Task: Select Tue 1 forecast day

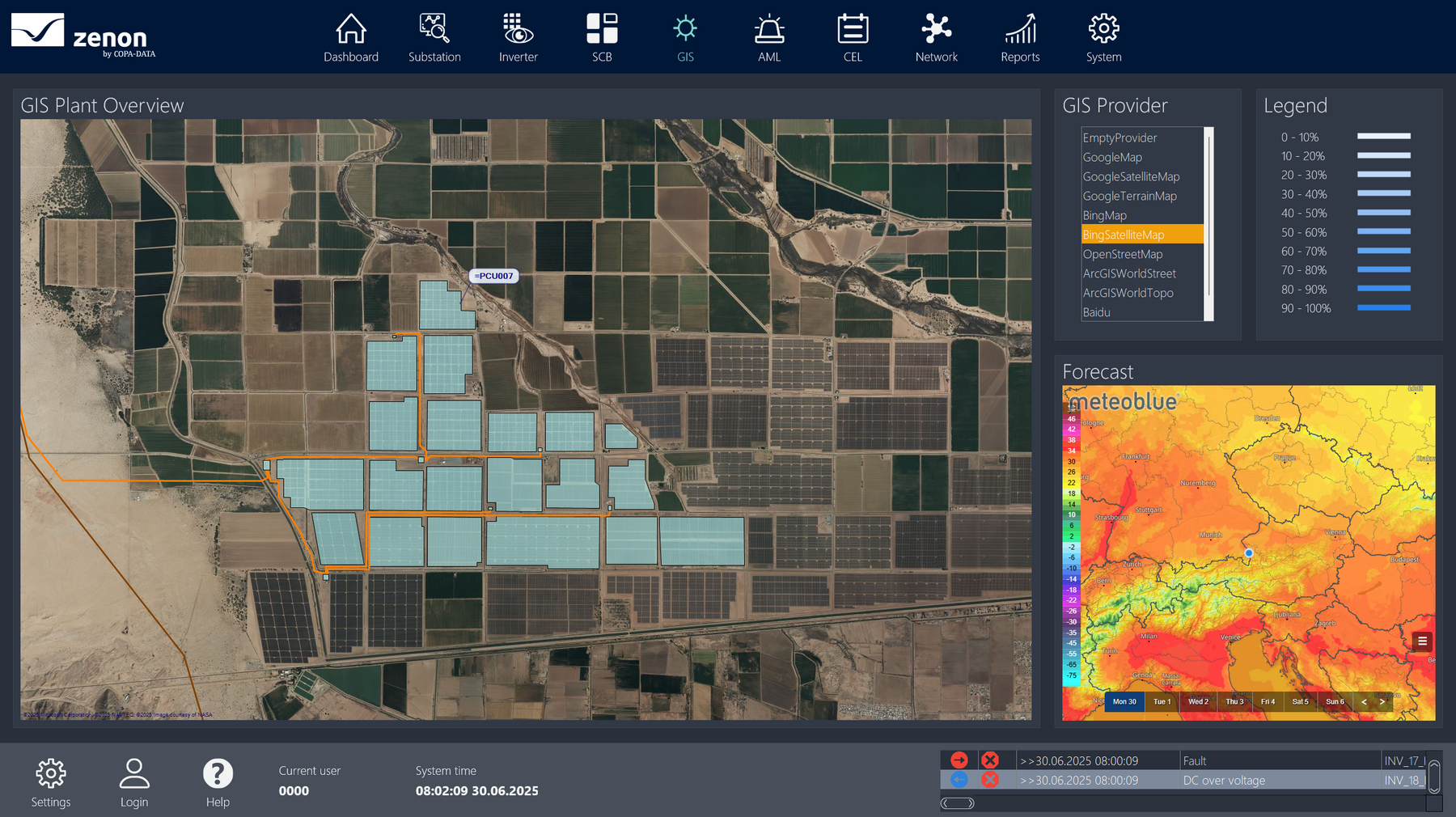Action: (x=1162, y=701)
